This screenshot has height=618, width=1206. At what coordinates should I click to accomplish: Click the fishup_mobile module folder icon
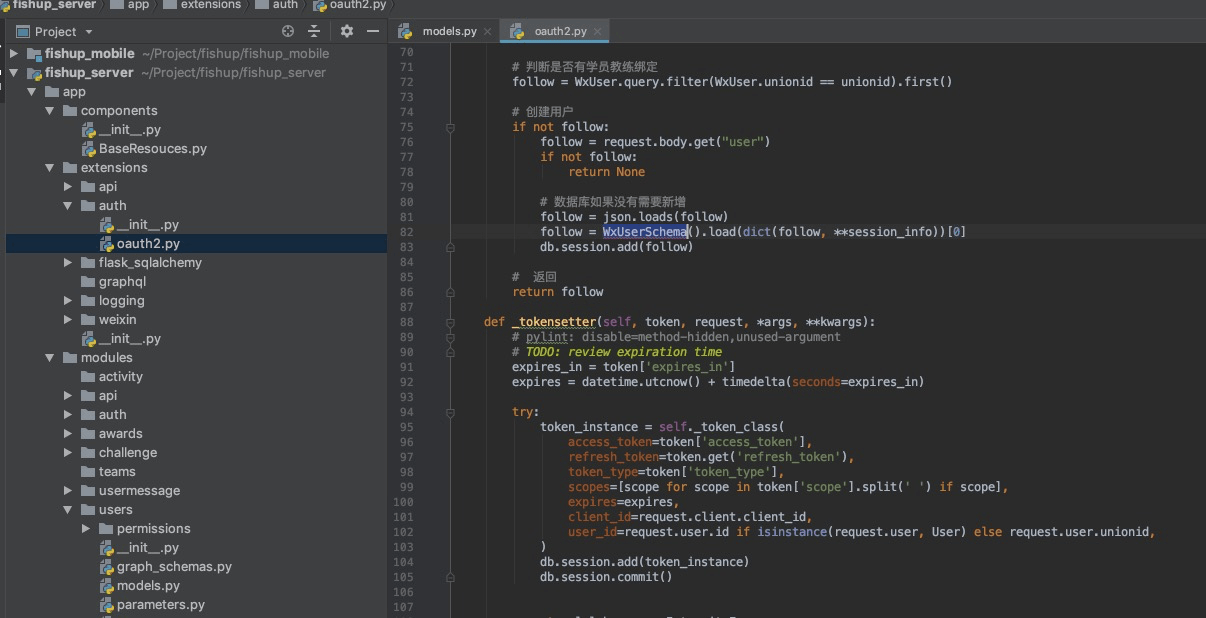click(x=34, y=53)
